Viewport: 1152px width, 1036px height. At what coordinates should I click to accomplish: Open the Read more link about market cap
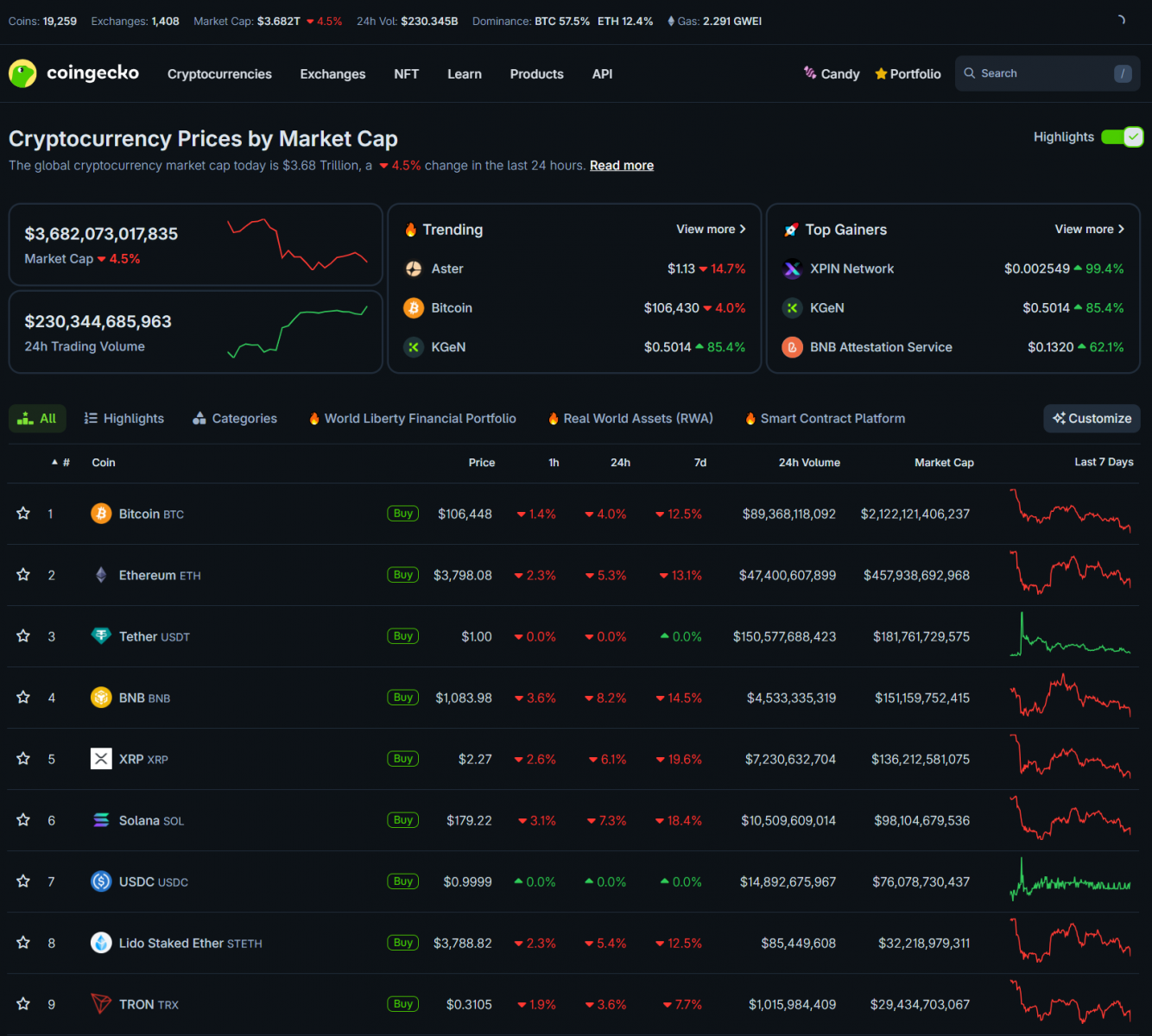point(621,165)
